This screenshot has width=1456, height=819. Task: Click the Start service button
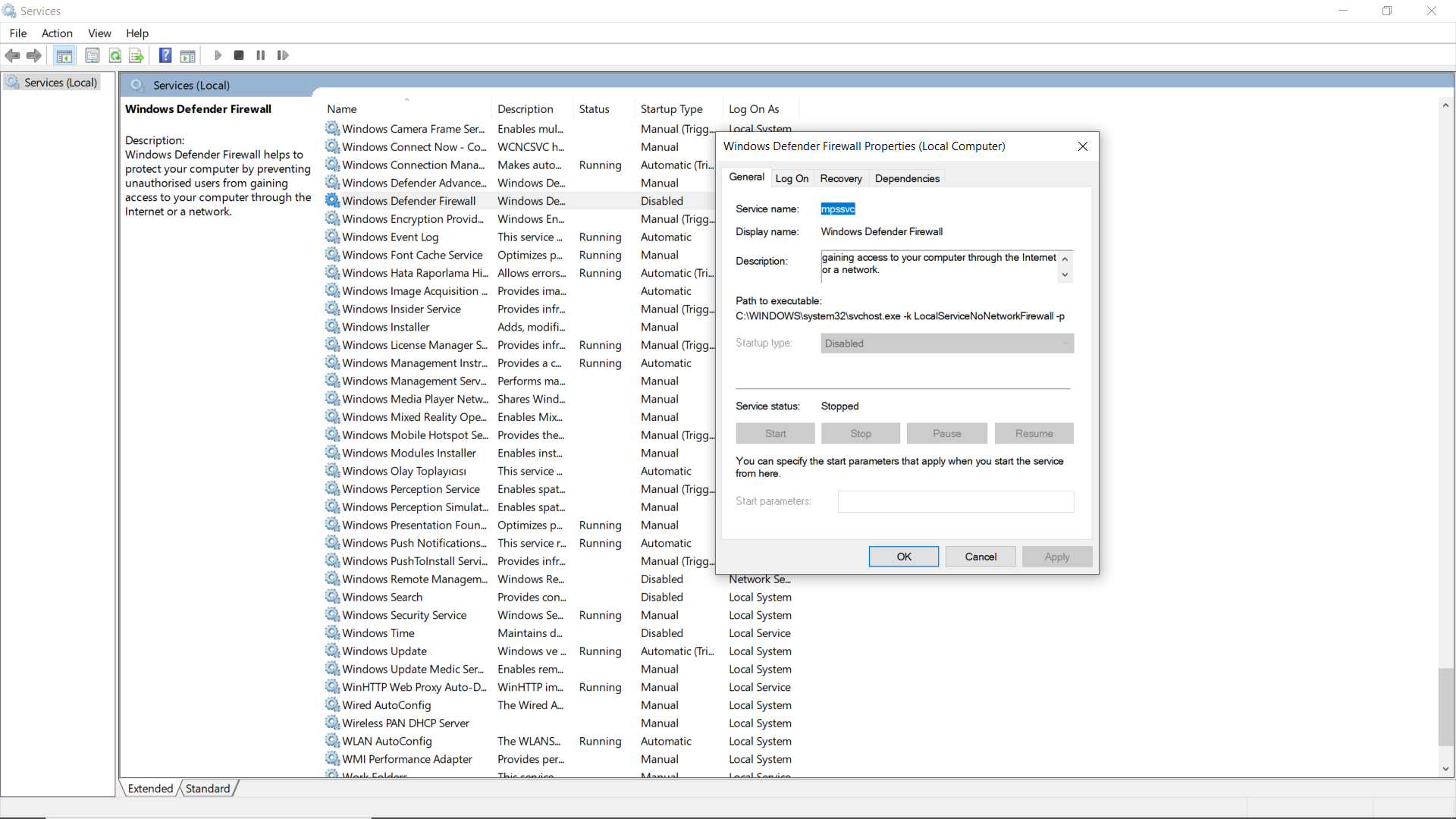pos(775,434)
